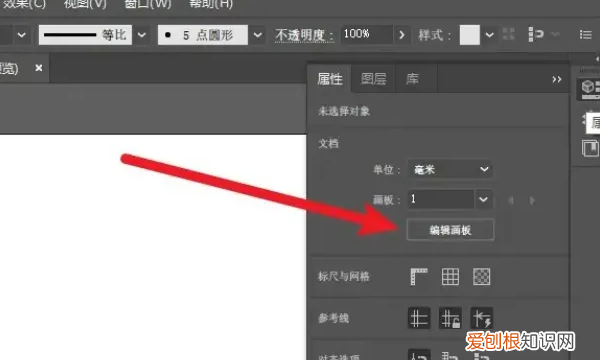Click the 画板 number field showing 1
Screen dimensions: 600x360
pos(441,199)
